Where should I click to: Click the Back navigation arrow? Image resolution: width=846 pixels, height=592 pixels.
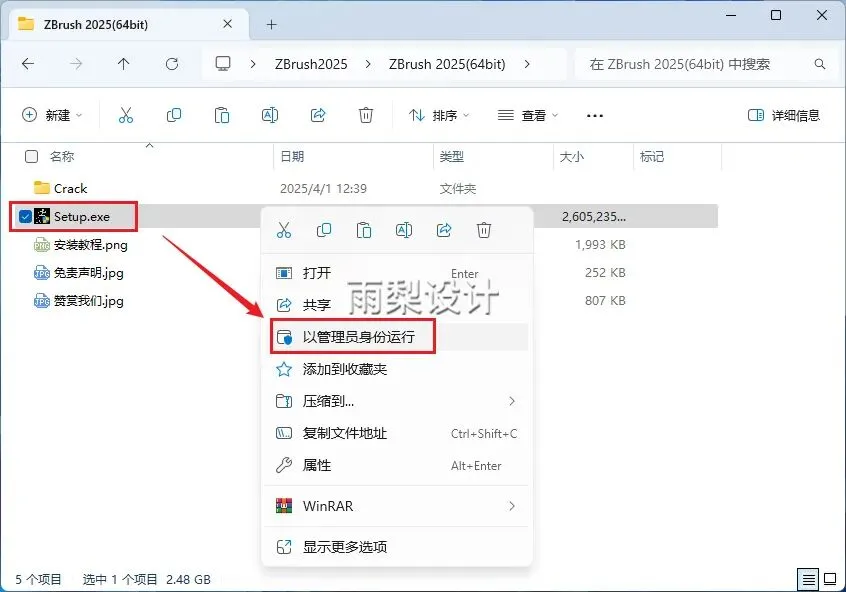point(28,64)
